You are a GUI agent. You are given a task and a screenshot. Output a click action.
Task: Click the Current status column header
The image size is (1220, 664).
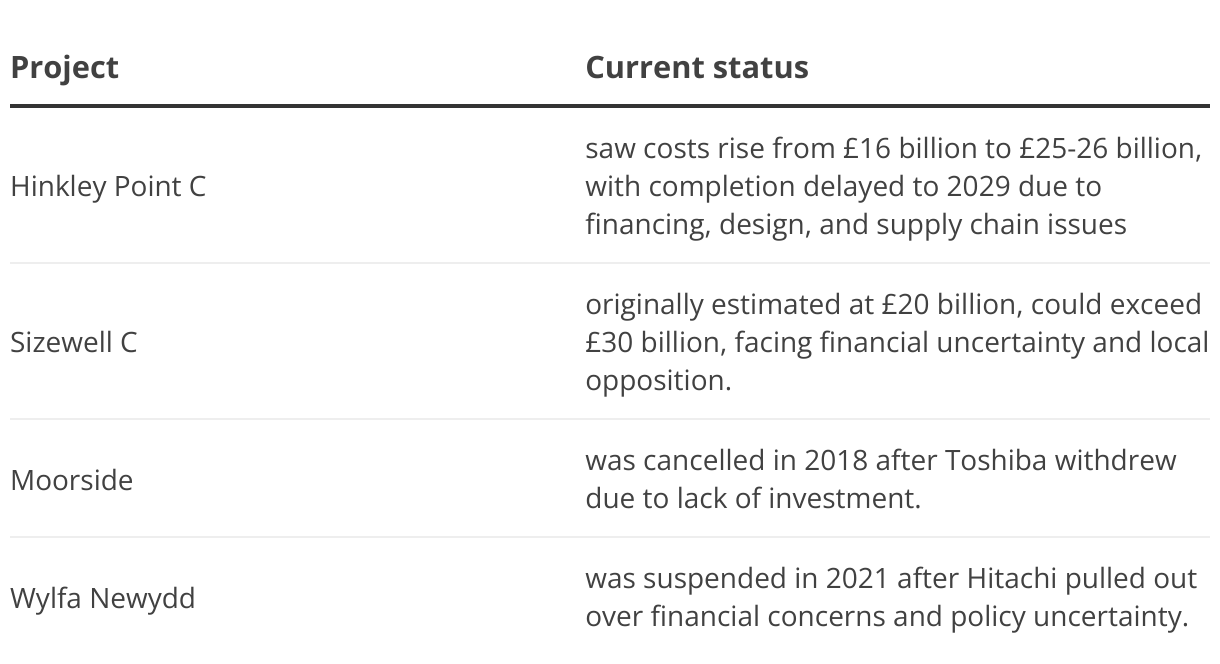pyautogui.click(x=697, y=67)
